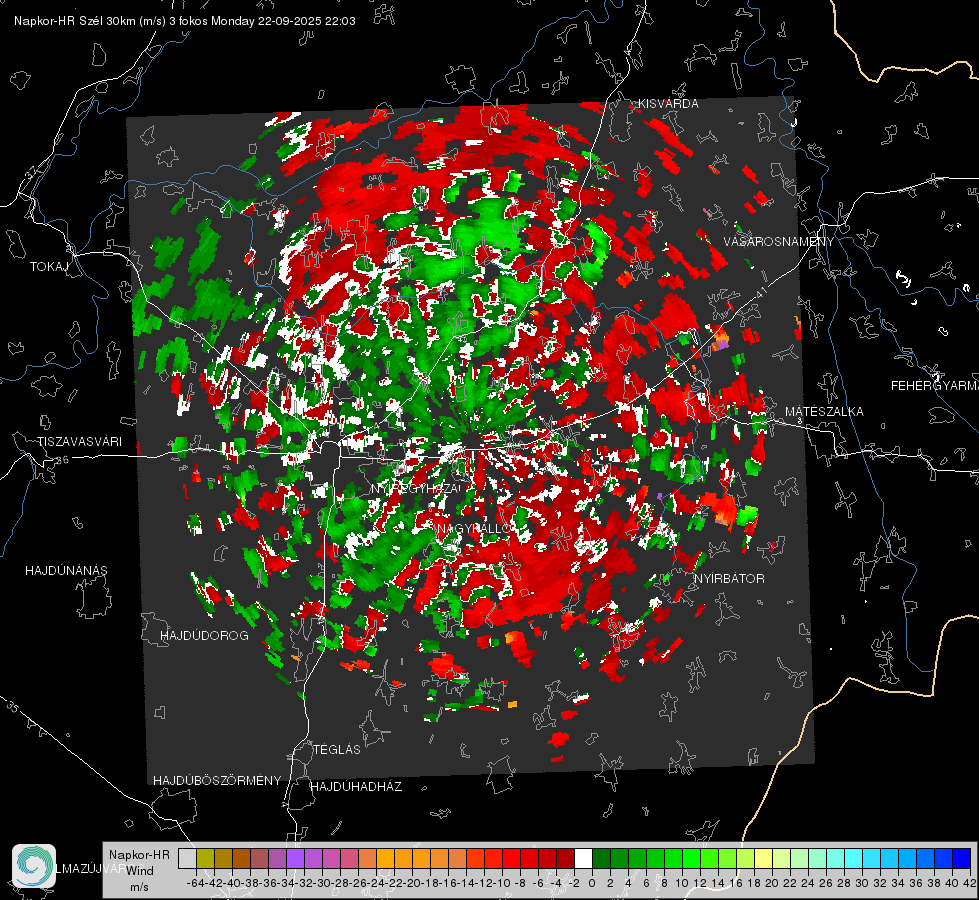Select the TÉGLÁS town label
Image resolution: width=979 pixels, height=900 pixels.
[337, 749]
